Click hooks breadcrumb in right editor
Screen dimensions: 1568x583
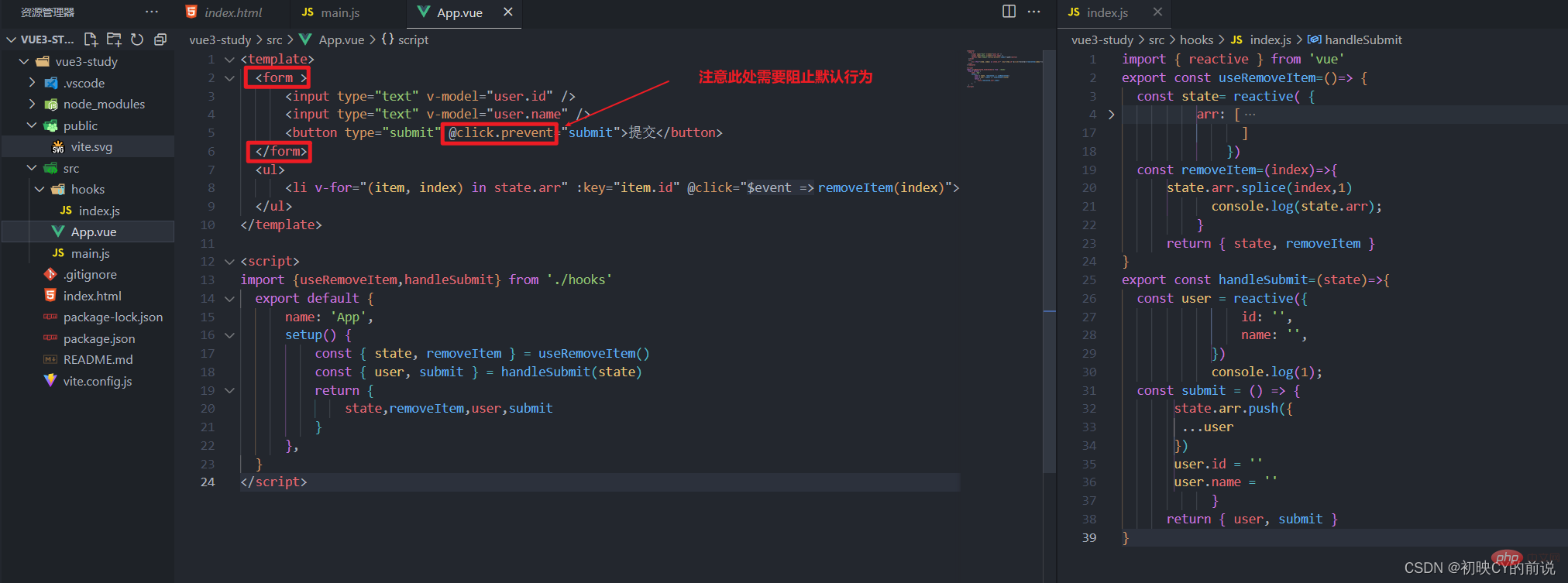tap(1197, 39)
